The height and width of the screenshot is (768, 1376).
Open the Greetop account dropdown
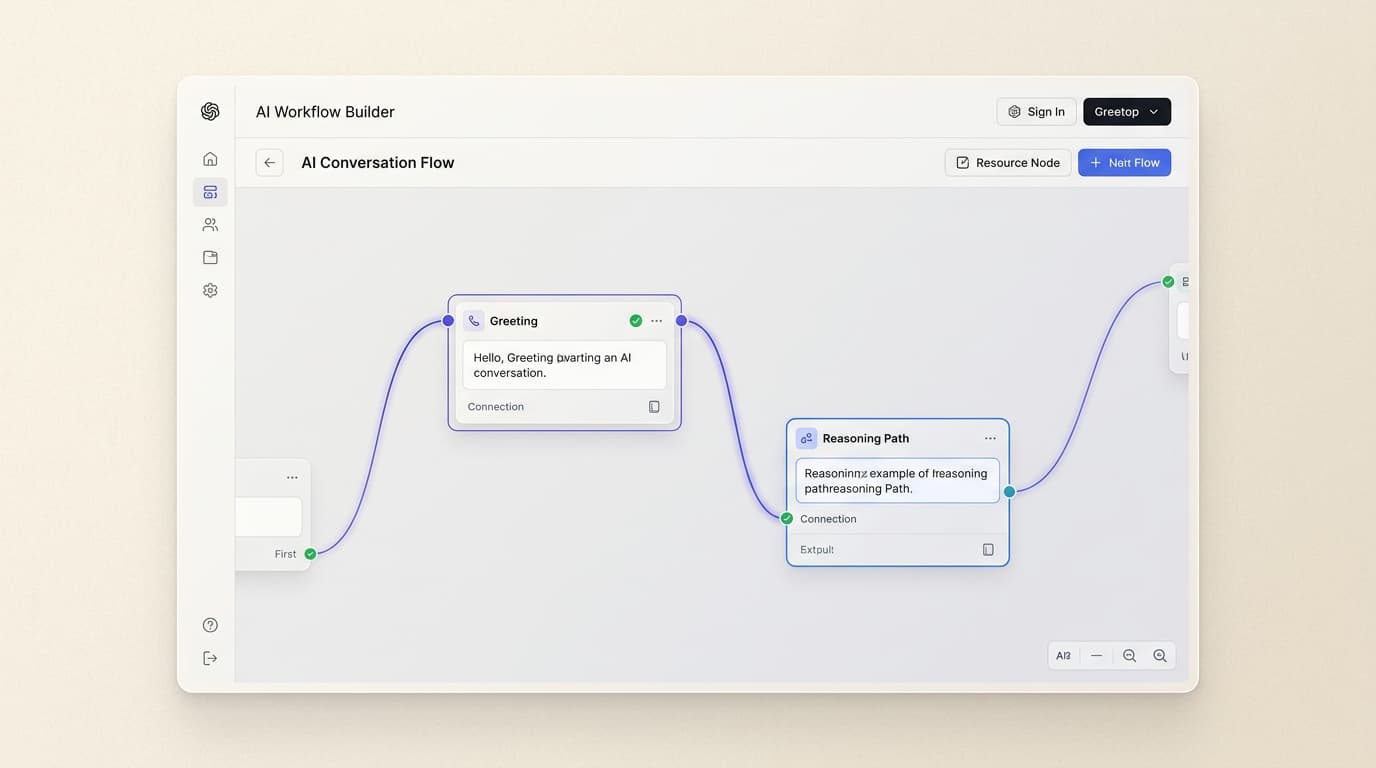[1127, 111]
